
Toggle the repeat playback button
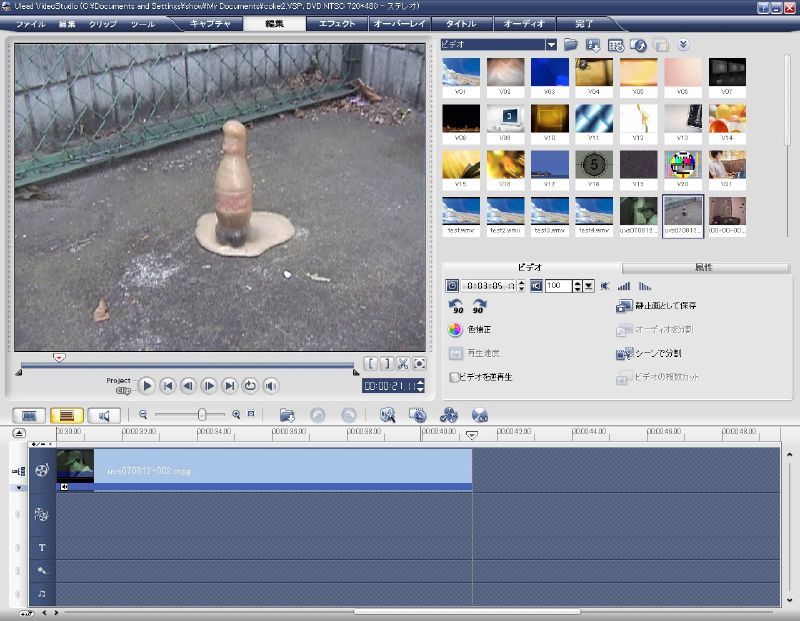click(250, 385)
